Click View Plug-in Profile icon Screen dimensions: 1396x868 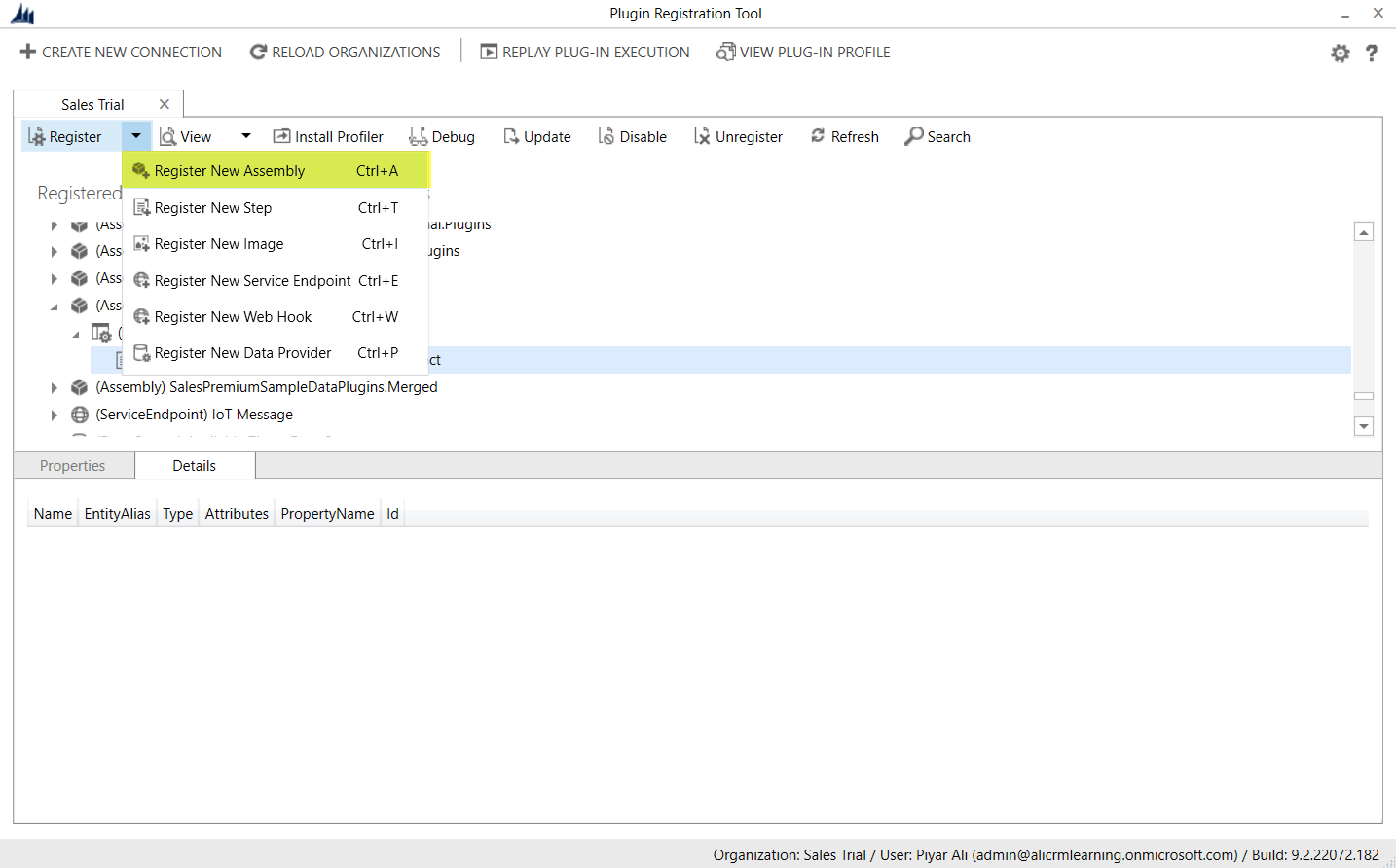click(x=726, y=52)
